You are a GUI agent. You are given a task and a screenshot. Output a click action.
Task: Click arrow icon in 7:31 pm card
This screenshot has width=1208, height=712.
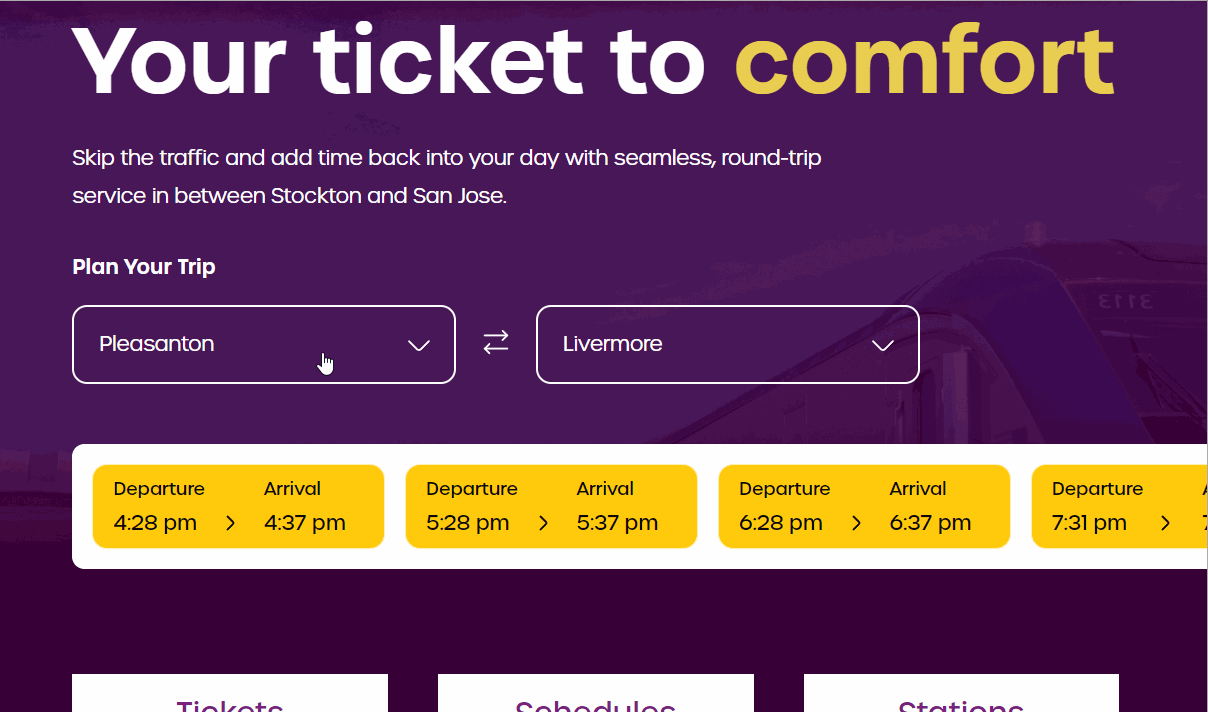pyautogui.click(x=1166, y=523)
